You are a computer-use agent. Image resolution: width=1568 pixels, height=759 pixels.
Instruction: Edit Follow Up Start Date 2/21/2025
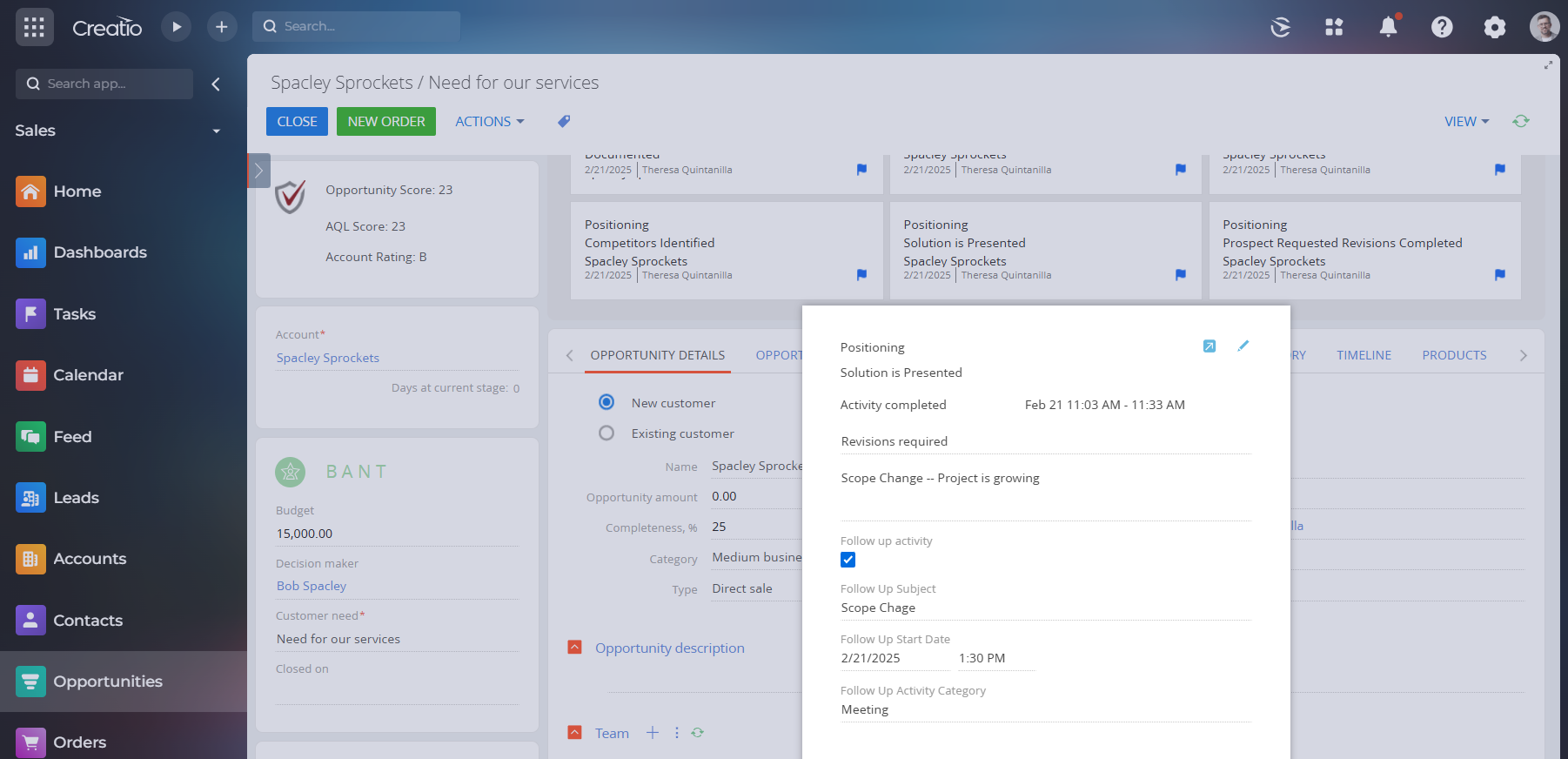[895, 658]
